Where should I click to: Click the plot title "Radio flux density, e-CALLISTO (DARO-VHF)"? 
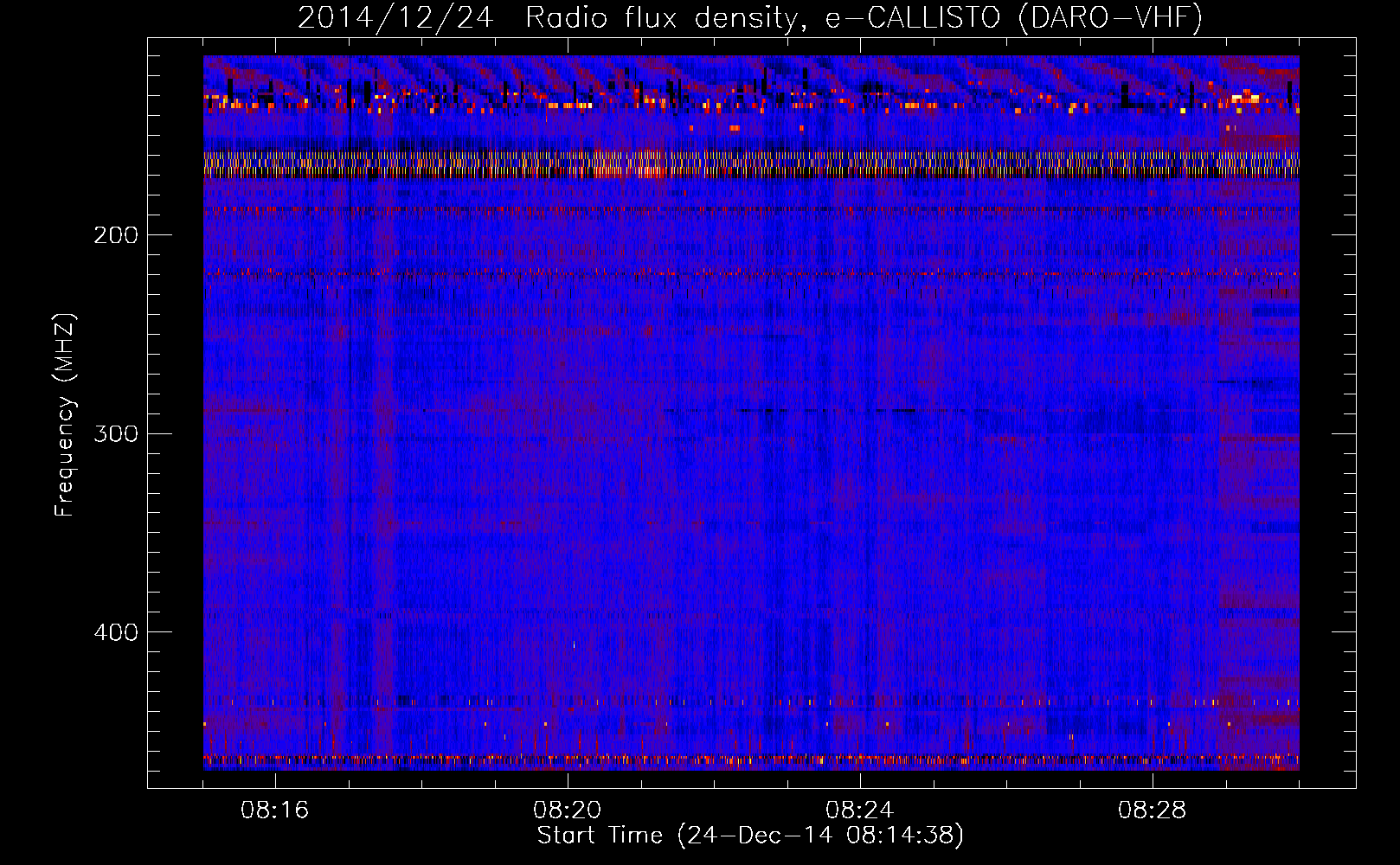864,18
